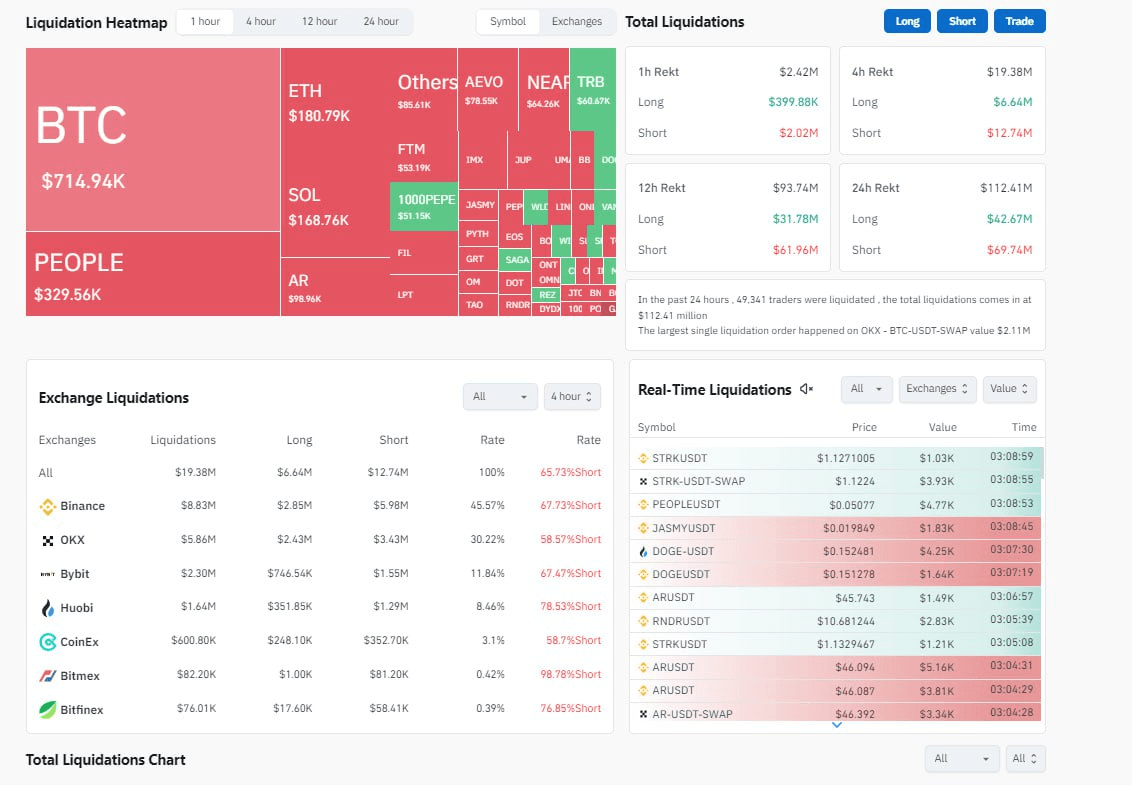Open the first All dropdown for Total Liquidations Chart
This screenshot has height=785, width=1132.
[x=962, y=759]
